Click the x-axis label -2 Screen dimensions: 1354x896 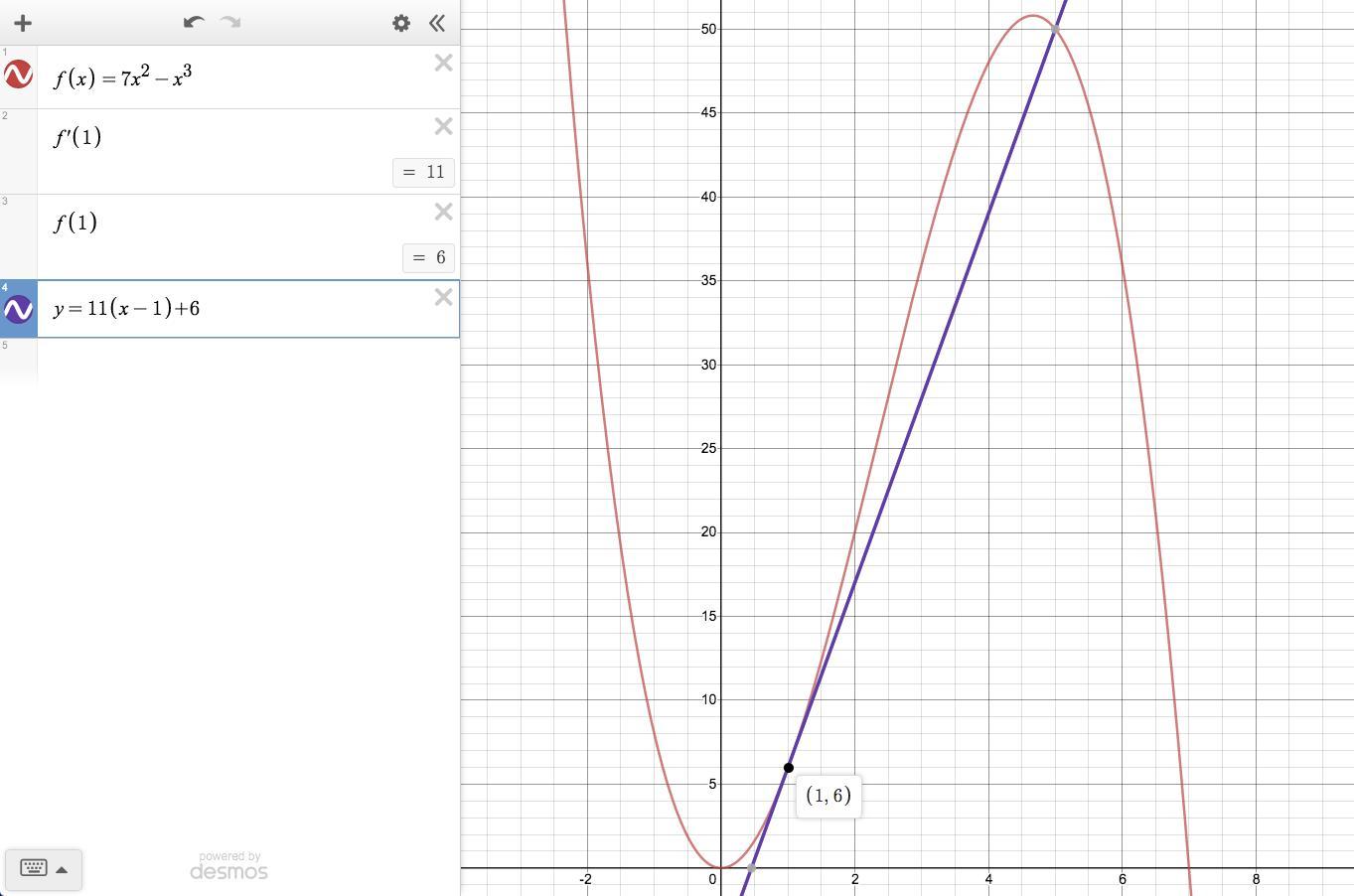tap(586, 879)
